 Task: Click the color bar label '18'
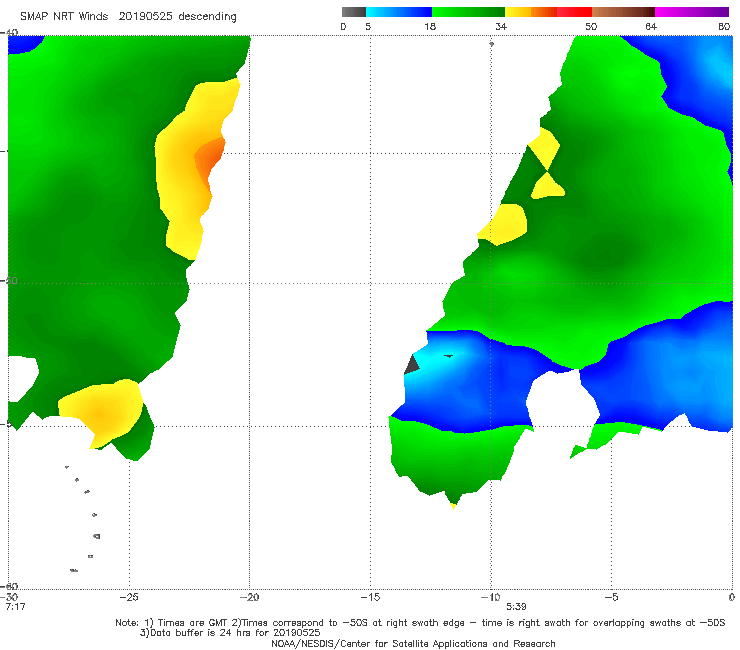pos(430,27)
